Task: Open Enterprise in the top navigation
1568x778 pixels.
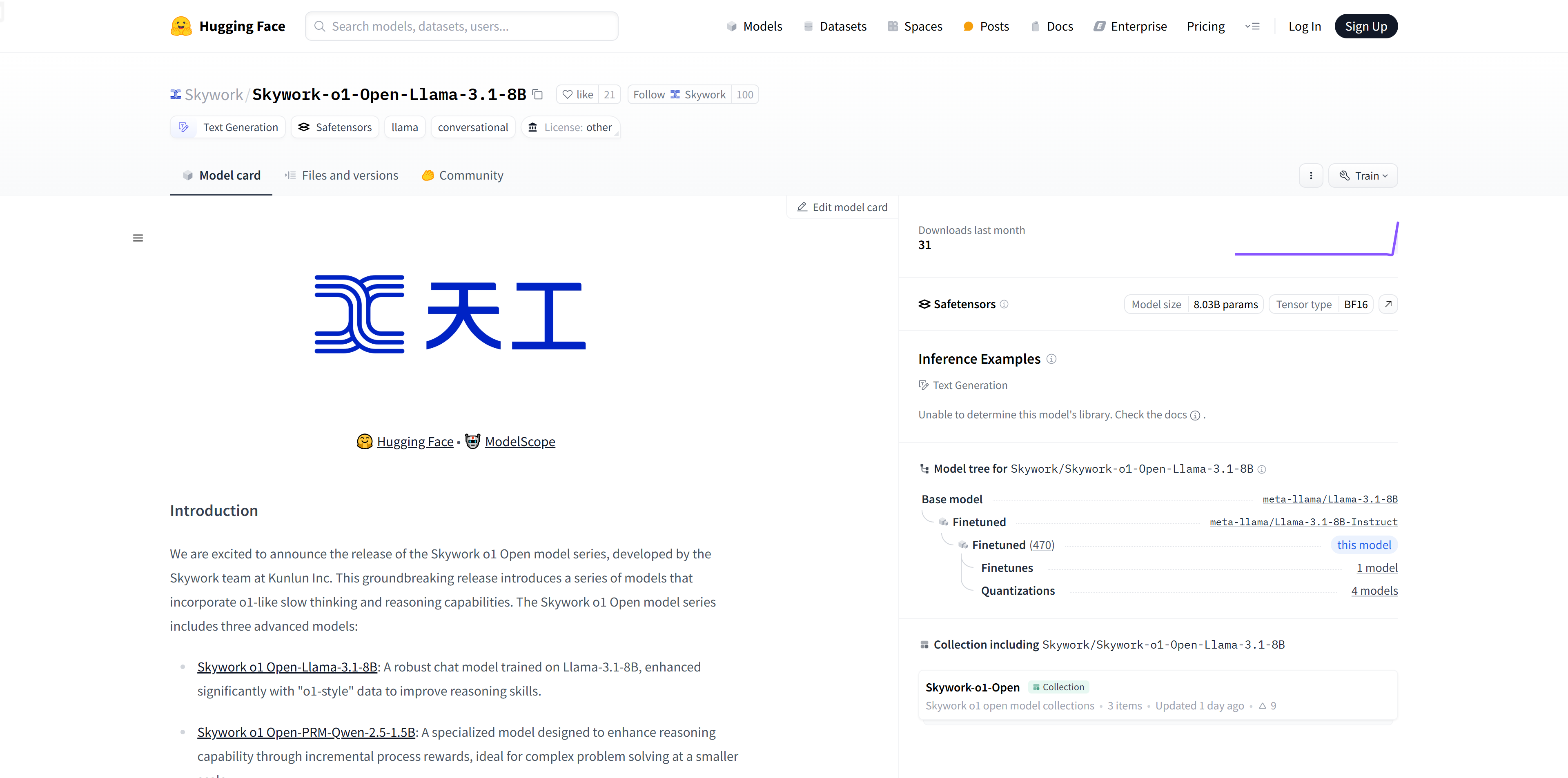Action: (1130, 26)
